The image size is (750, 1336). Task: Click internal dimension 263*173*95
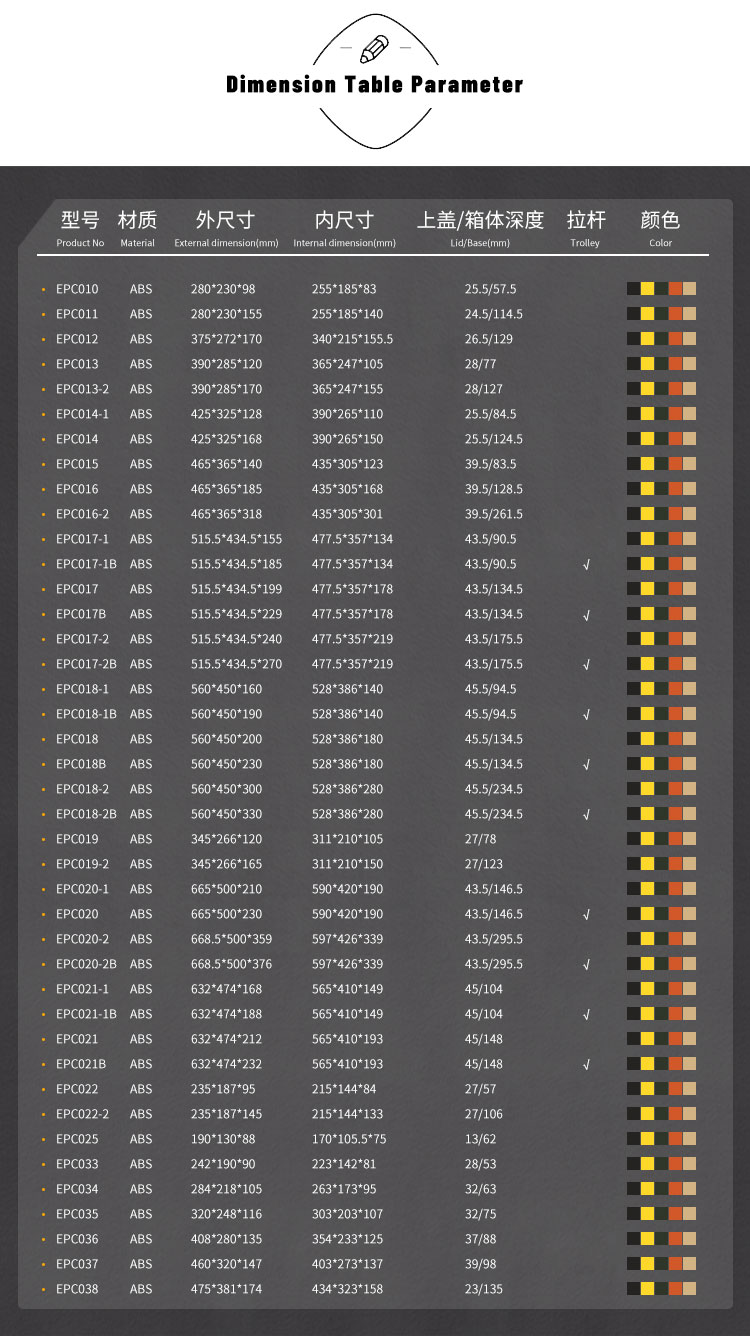[344, 1189]
